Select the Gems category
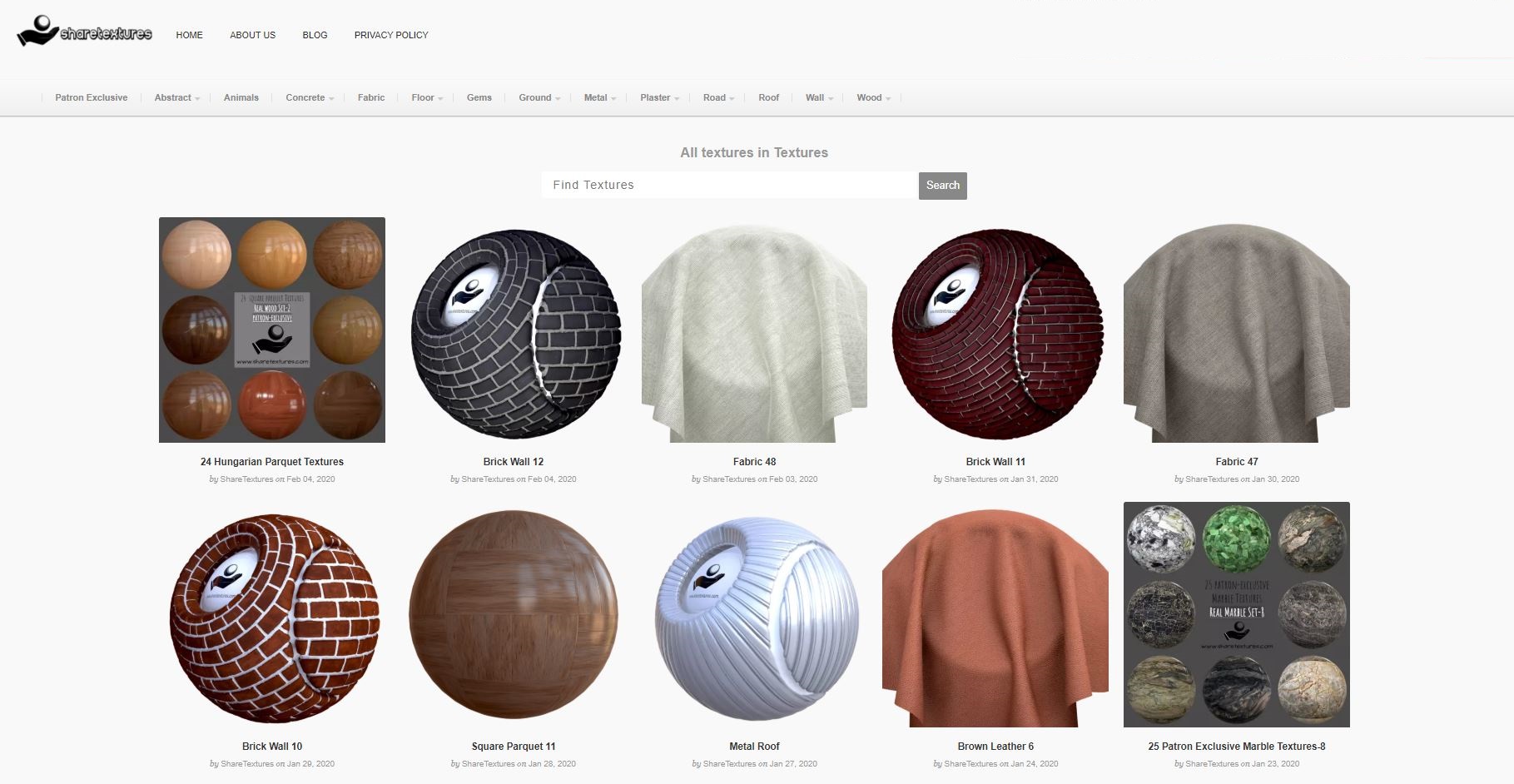The width and height of the screenshot is (1514, 784). 479,97
